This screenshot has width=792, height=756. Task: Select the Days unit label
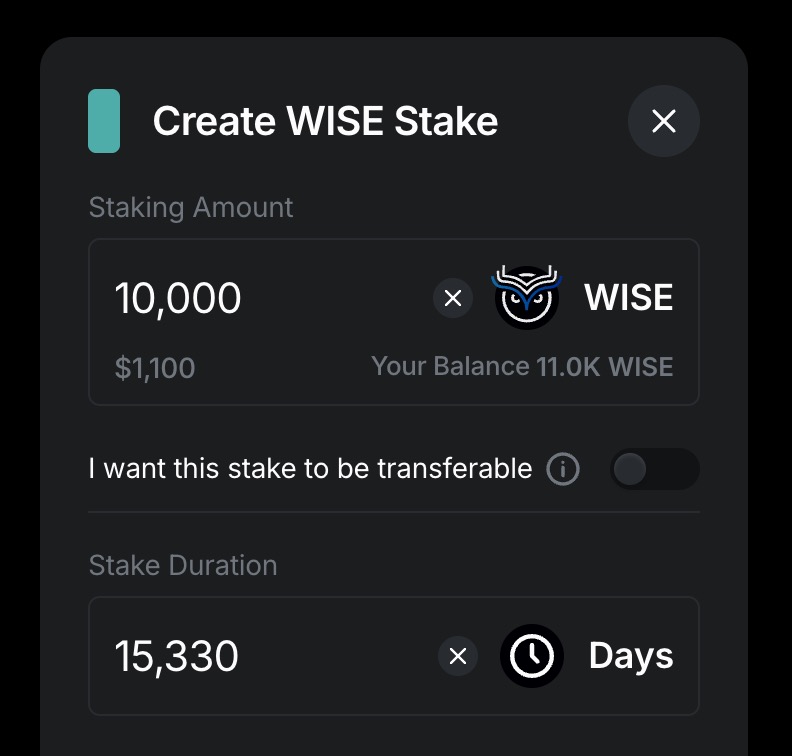[630, 656]
